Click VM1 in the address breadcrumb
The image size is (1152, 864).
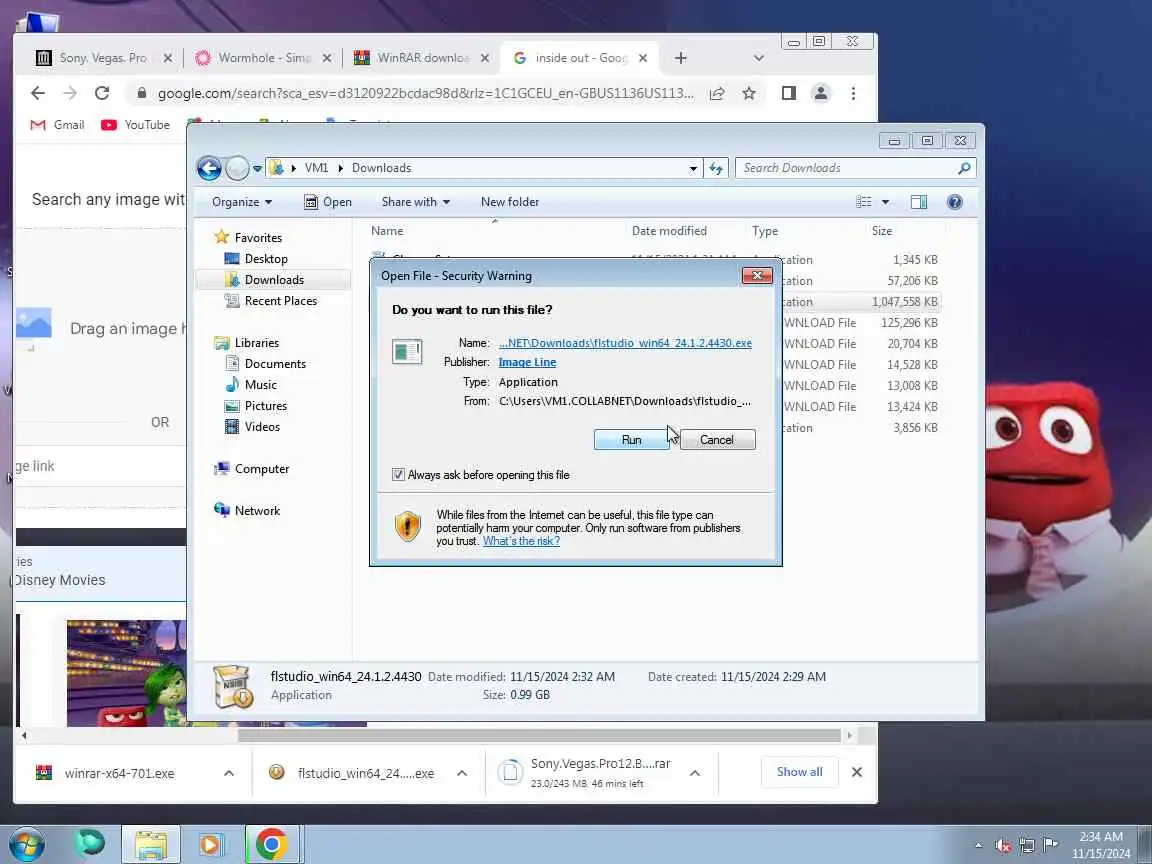tap(316, 168)
